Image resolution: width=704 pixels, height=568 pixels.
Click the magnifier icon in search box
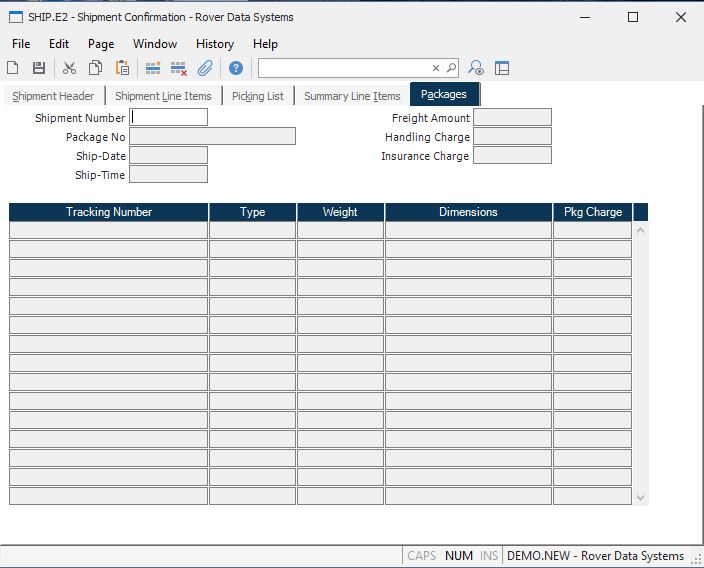(x=451, y=68)
